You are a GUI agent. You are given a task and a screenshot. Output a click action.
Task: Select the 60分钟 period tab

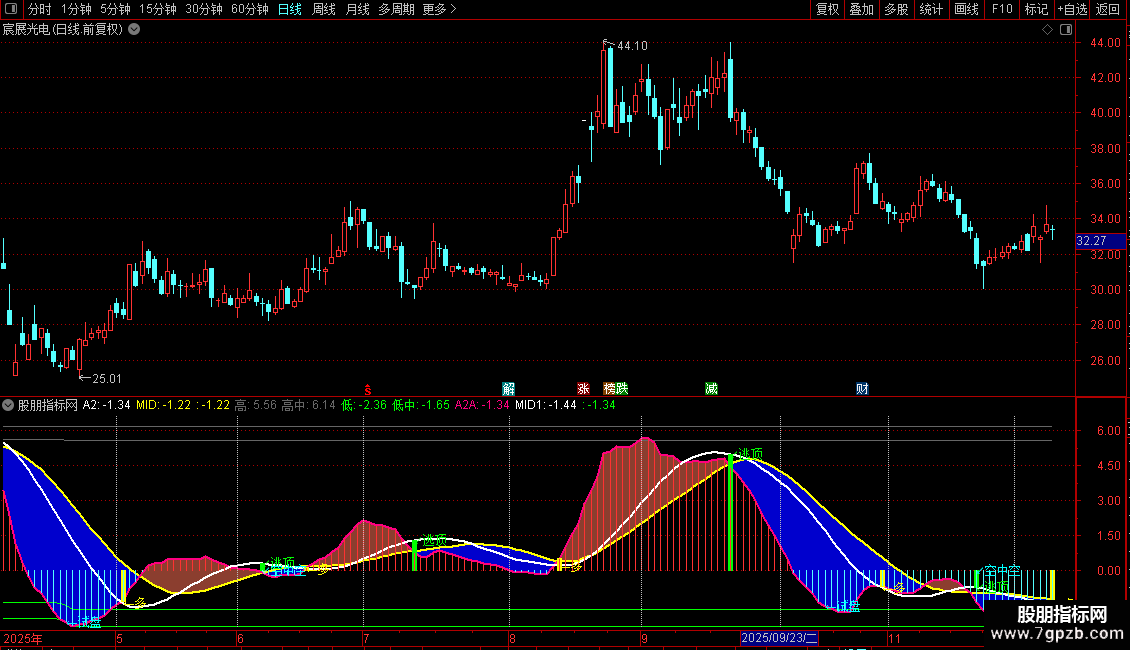pyautogui.click(x=249, y=10)
